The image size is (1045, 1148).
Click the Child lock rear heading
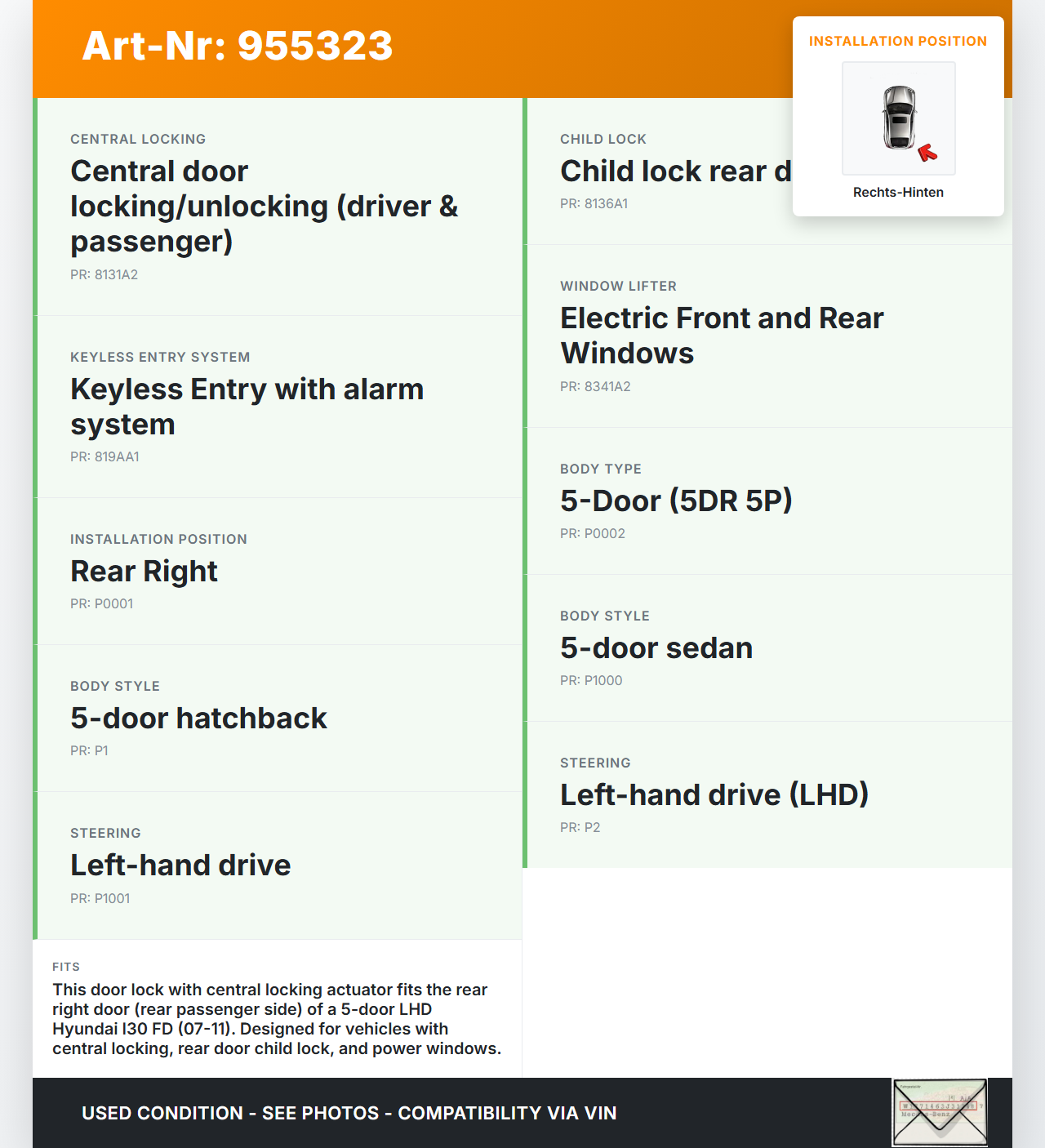(675, 171)
